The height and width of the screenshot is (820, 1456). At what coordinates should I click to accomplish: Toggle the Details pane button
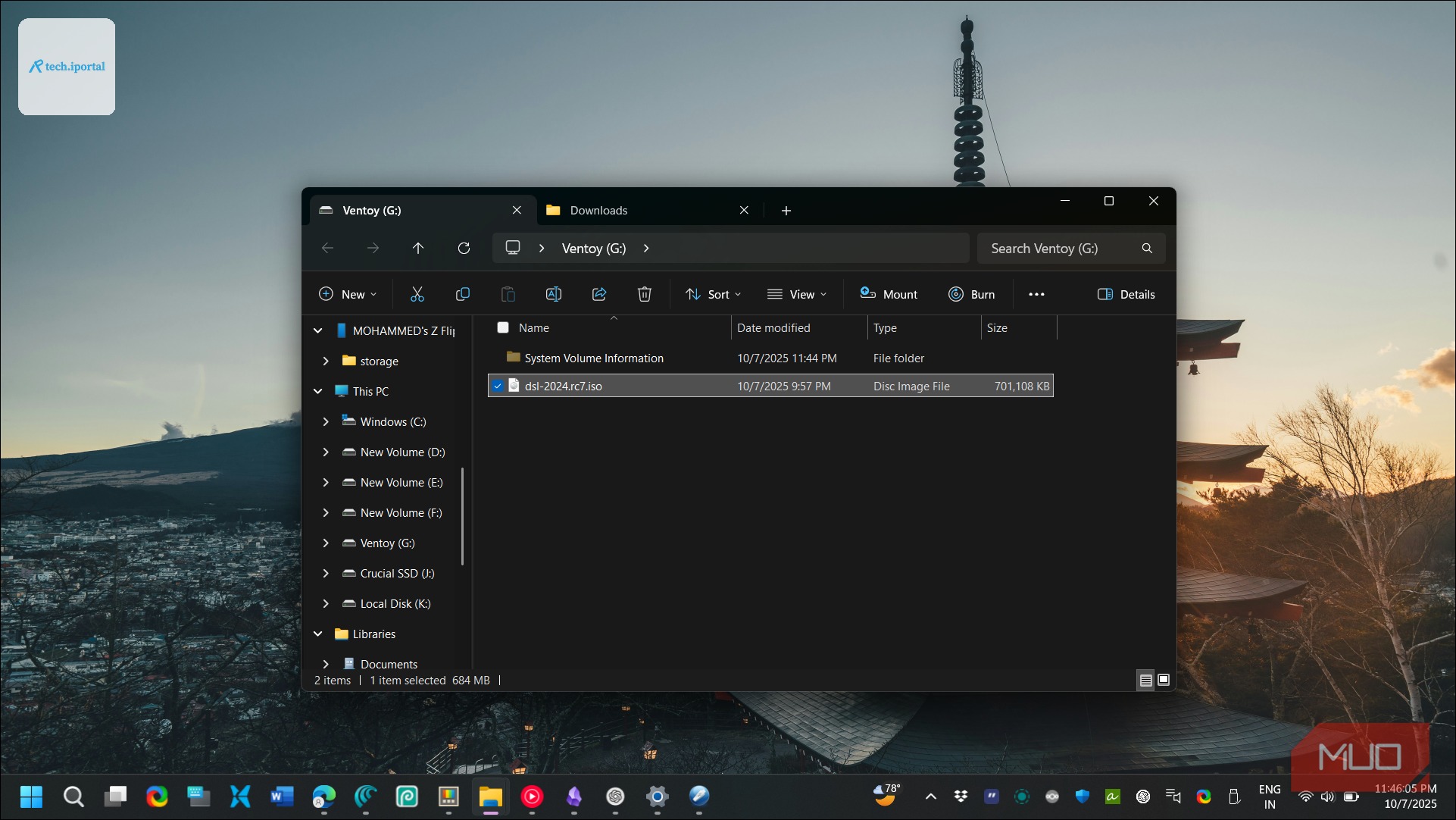tap(1126, 294)
